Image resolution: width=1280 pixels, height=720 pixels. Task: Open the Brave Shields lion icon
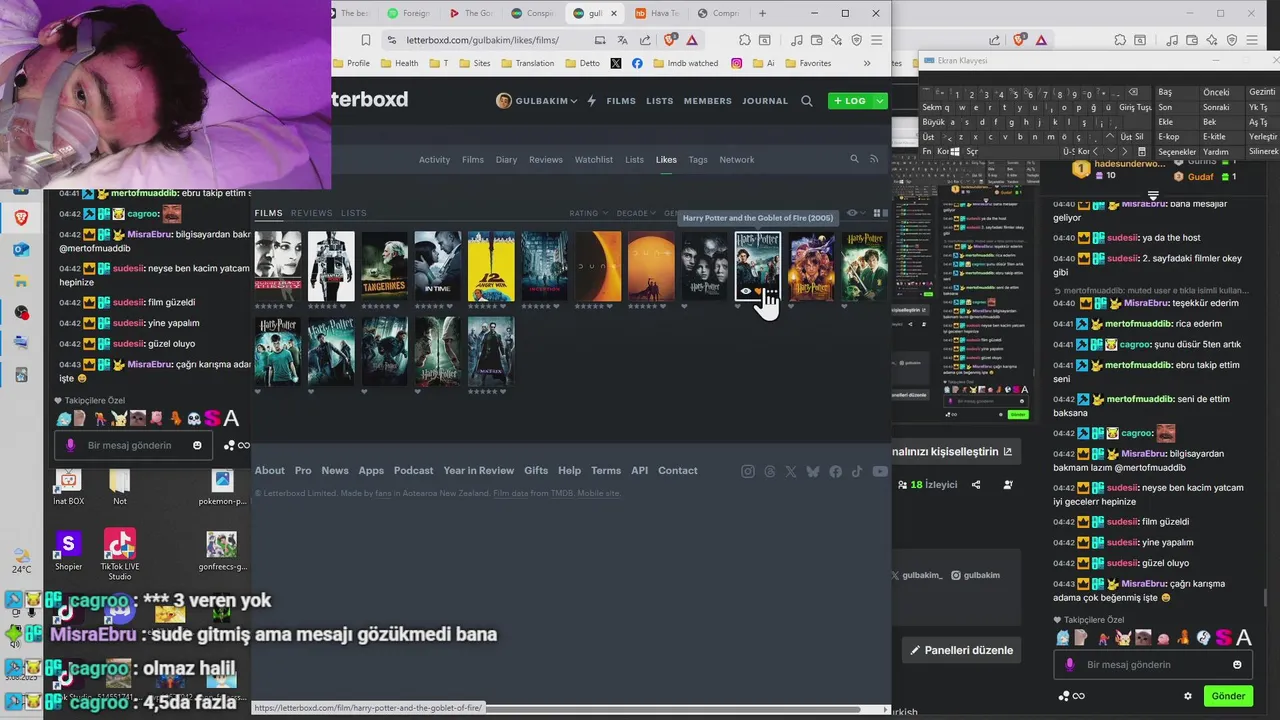(x=670, y=40)
